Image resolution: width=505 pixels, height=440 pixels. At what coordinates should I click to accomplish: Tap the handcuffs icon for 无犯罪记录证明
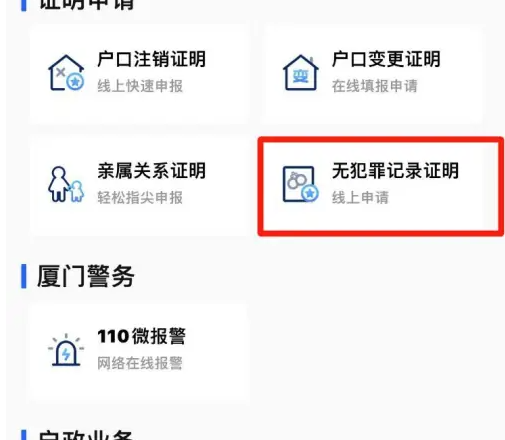tap(301, 184)
